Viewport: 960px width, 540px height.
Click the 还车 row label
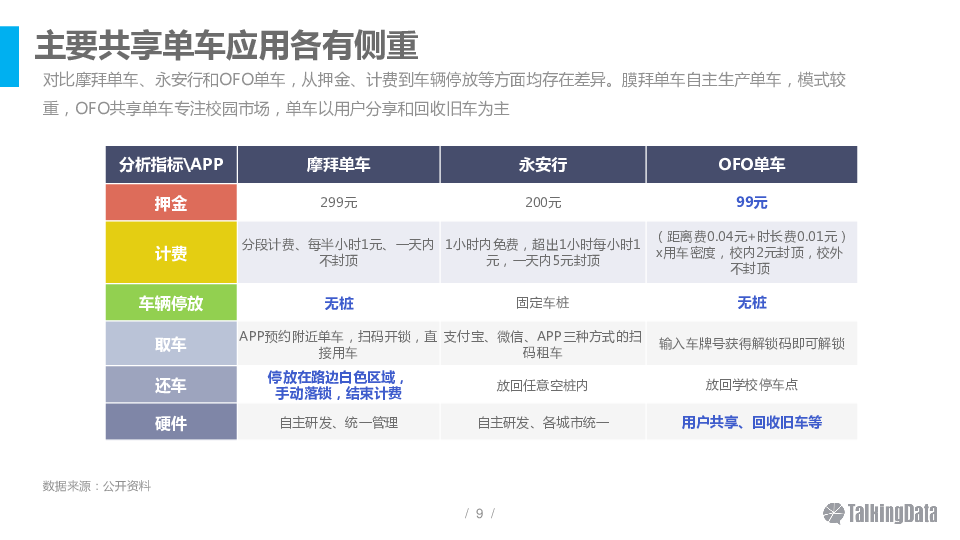(x=171, y=385)
